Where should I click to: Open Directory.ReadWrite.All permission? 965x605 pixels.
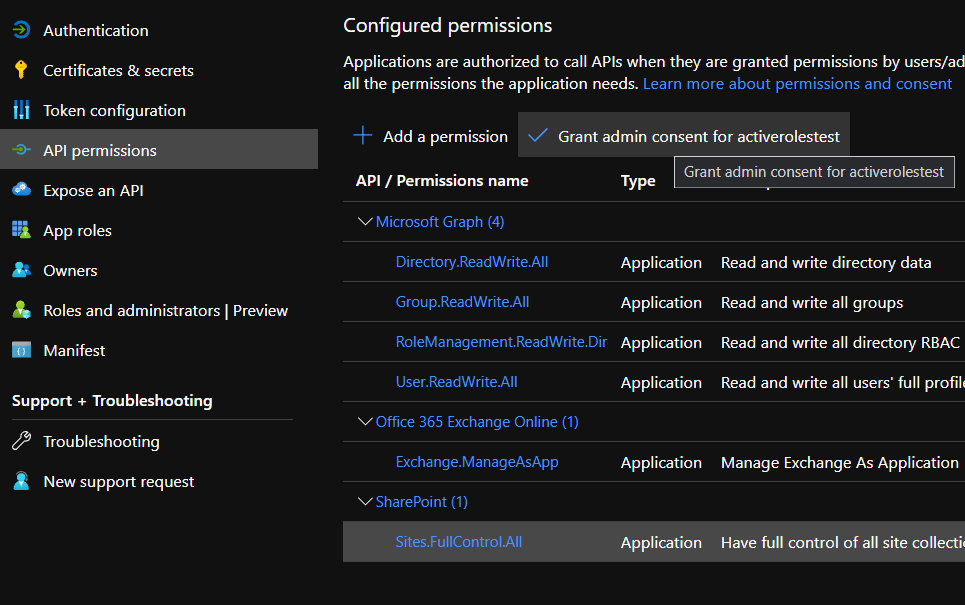click(471, 262)
